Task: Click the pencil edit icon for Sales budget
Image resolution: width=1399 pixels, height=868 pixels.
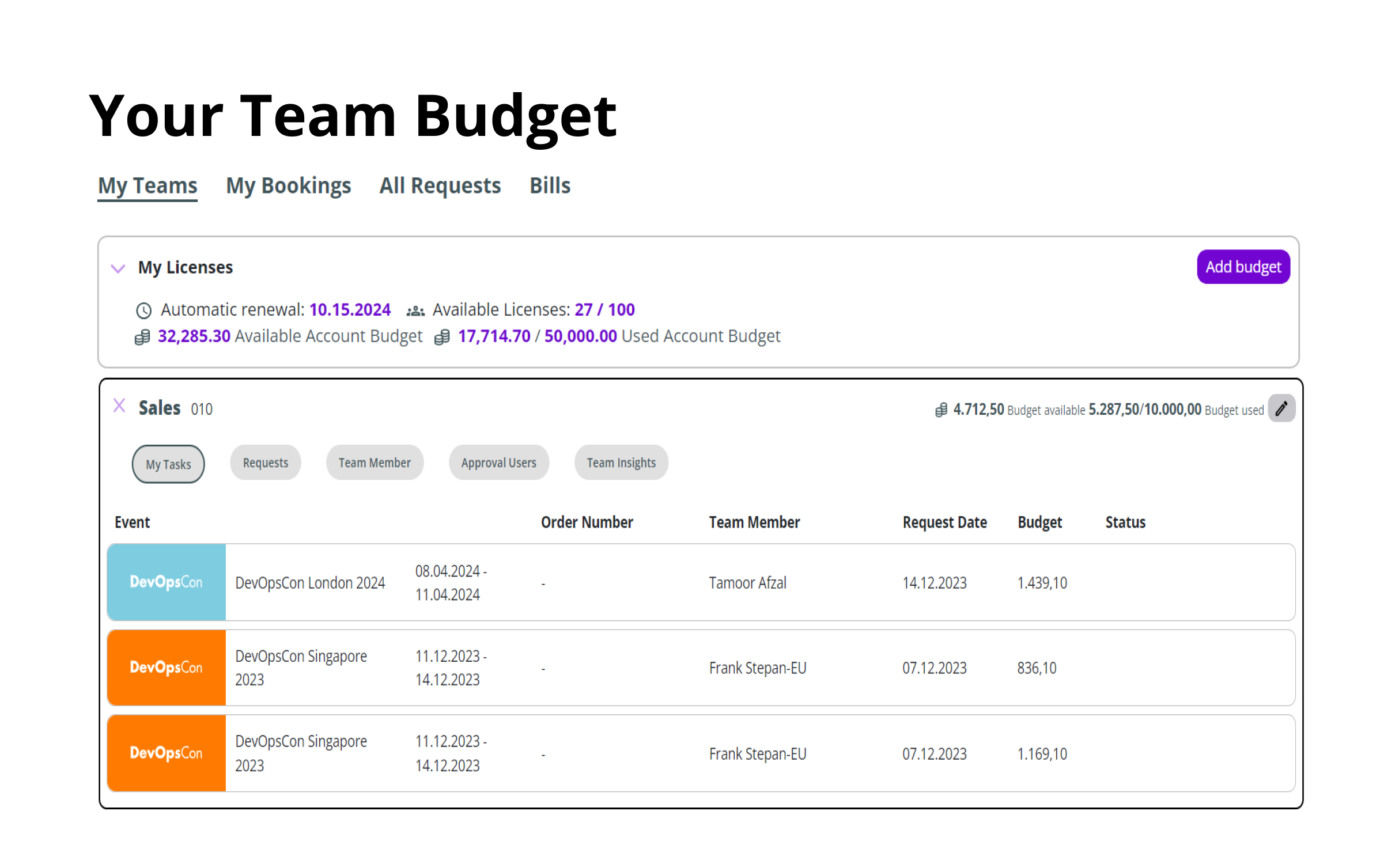Action: tap(1281, 409)
